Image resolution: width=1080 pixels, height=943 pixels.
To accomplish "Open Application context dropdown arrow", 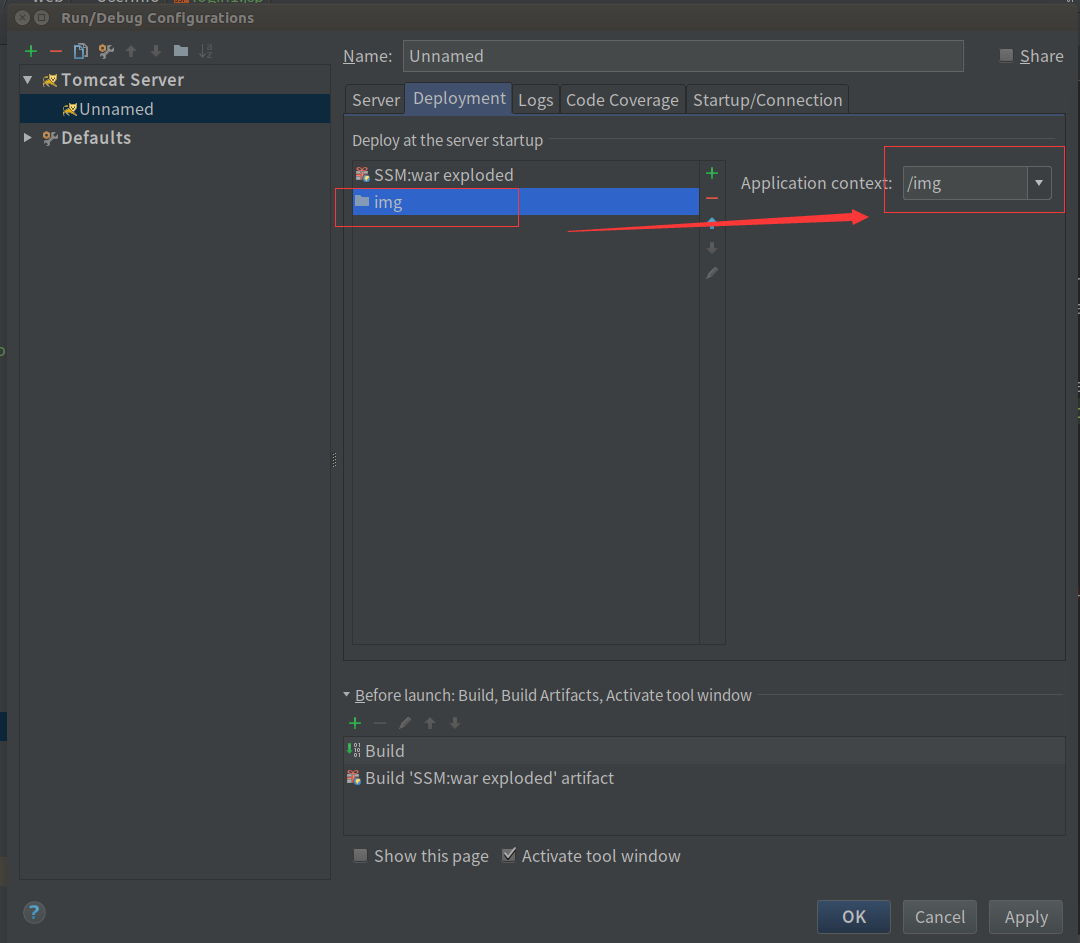I will tap(1039, 183).
